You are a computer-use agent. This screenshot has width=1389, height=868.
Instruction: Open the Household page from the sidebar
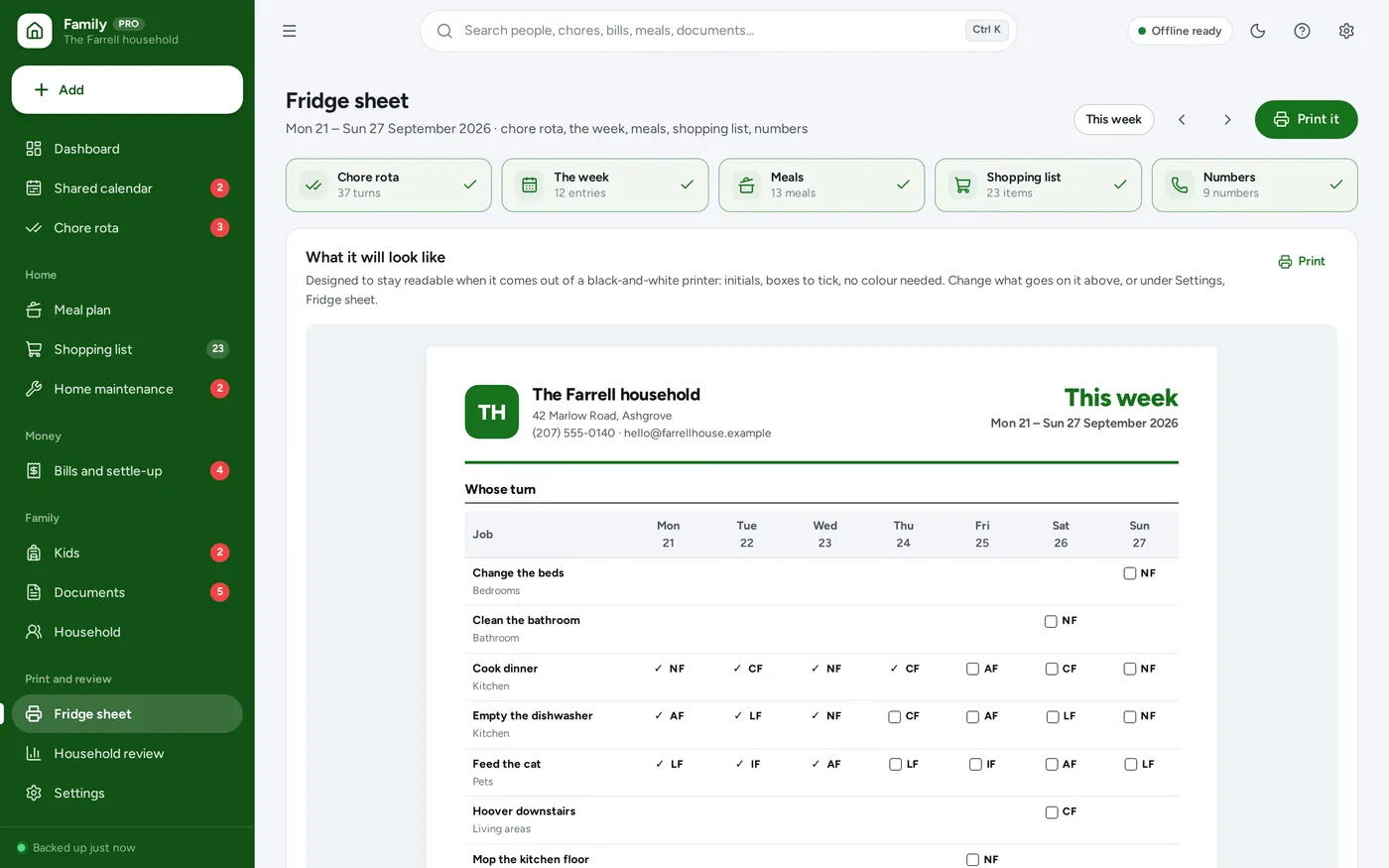pos(127,632)
